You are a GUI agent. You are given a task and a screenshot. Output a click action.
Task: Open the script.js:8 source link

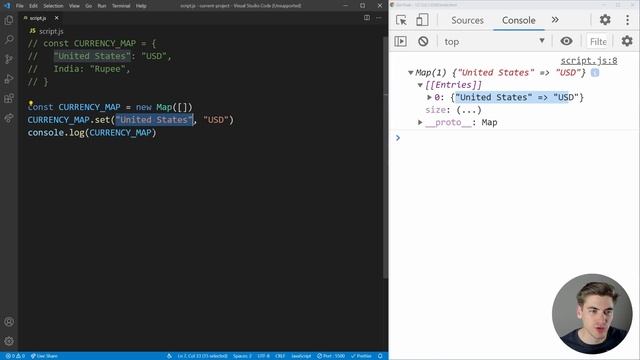coord(589,60)
